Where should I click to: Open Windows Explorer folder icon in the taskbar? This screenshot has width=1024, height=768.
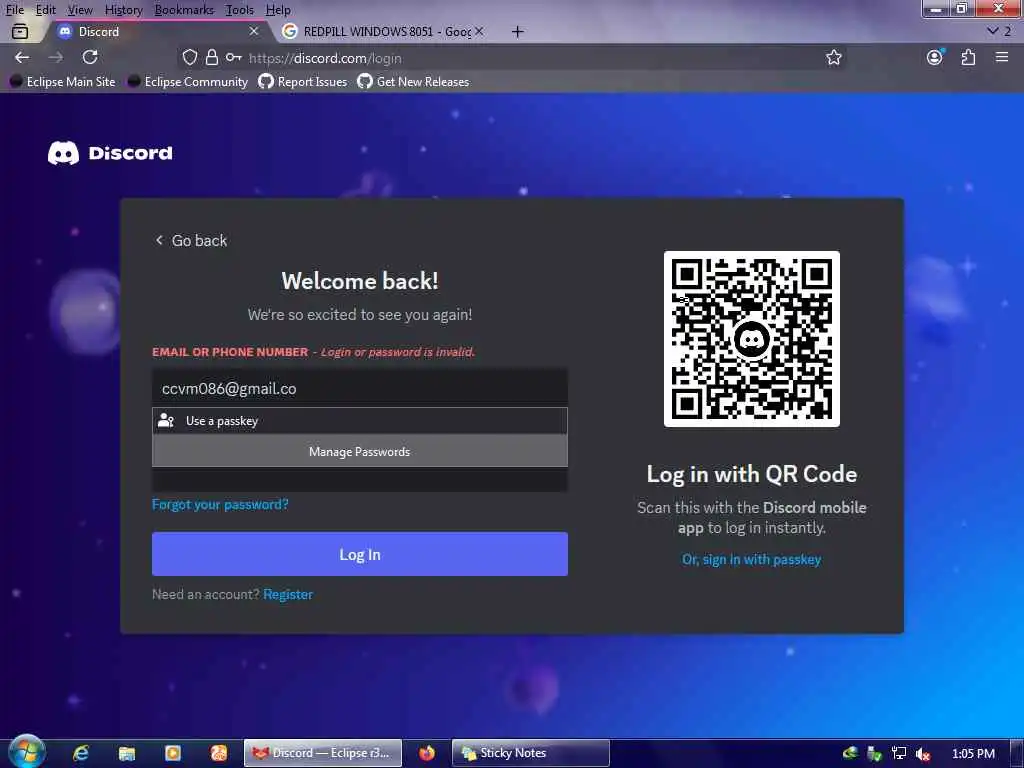coord(127,753)
